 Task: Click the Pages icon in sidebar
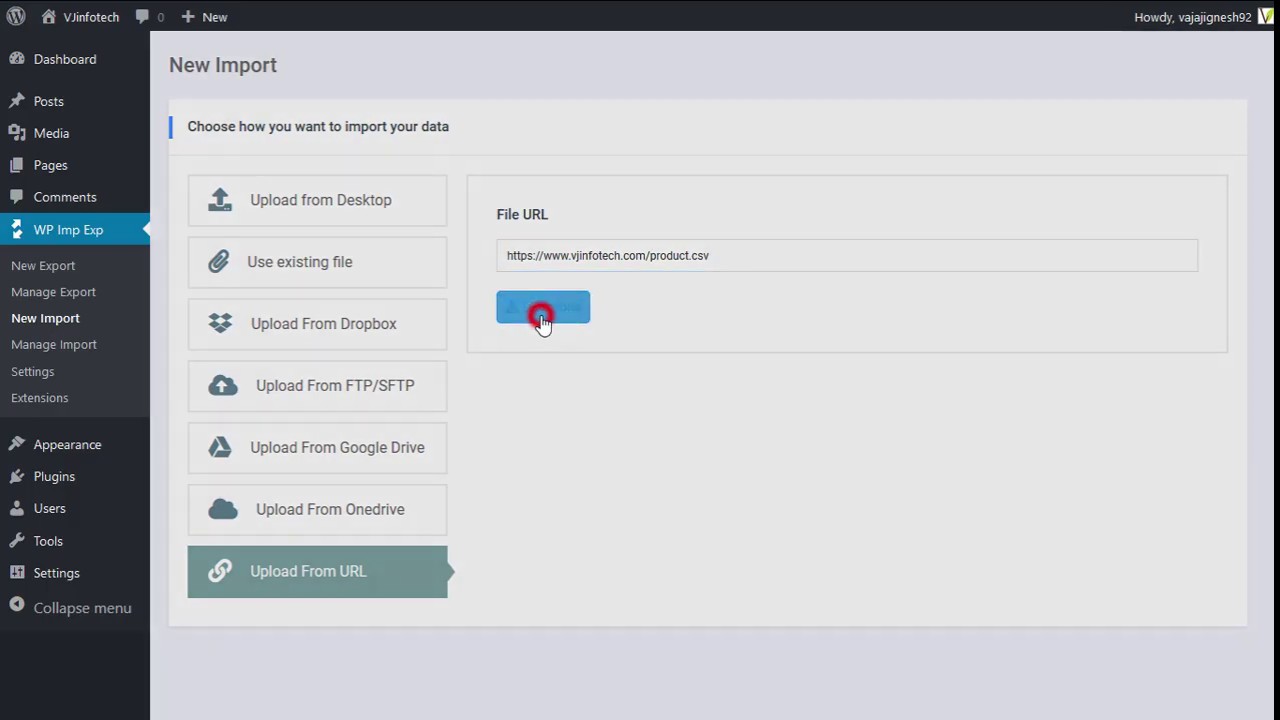(x=17, y=165)
